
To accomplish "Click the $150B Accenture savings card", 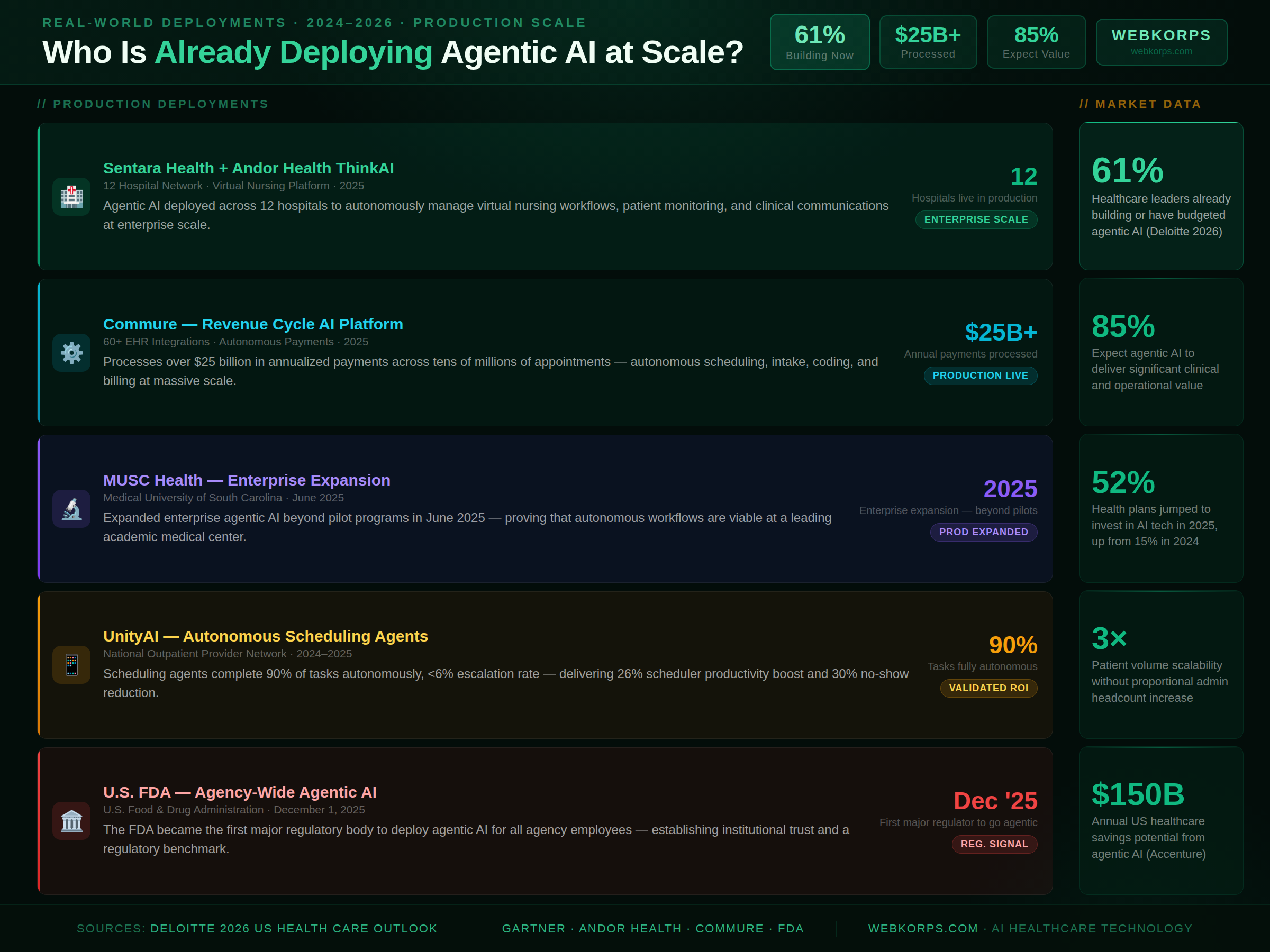I will [x=1161, y=821].
